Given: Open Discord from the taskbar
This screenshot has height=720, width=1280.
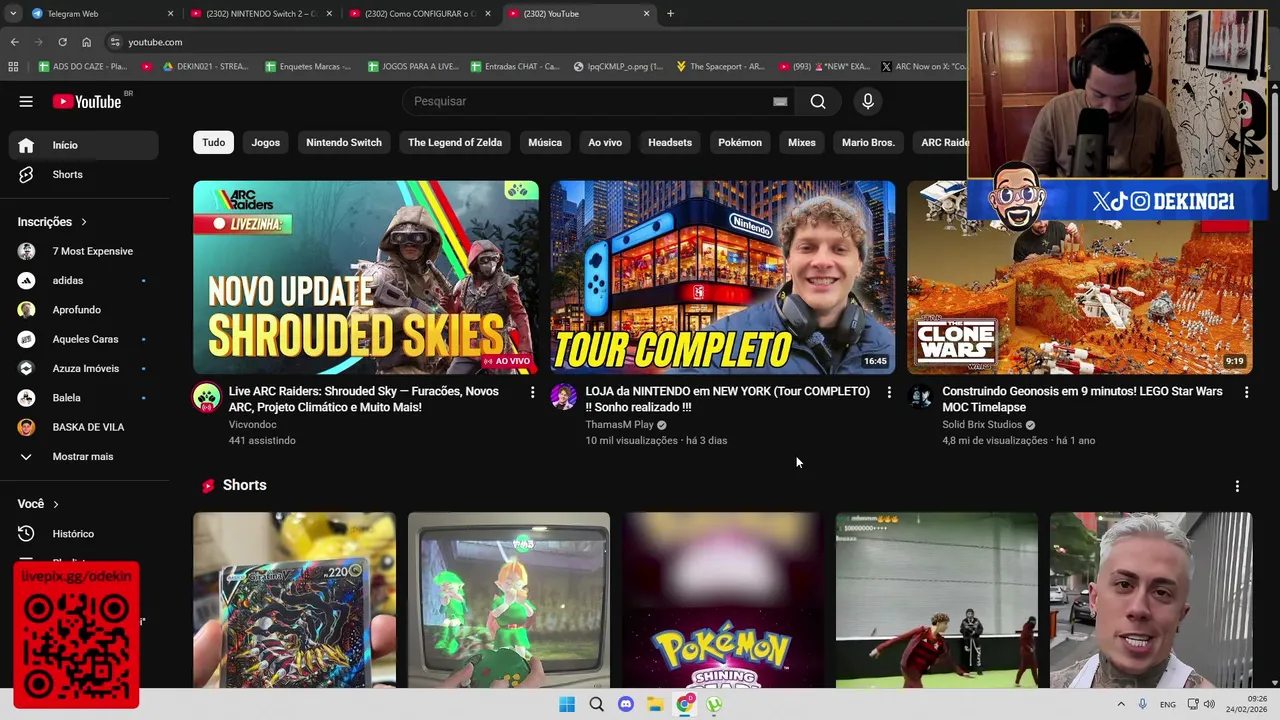Looking at the screenshot, I should (x=626, y=704).
